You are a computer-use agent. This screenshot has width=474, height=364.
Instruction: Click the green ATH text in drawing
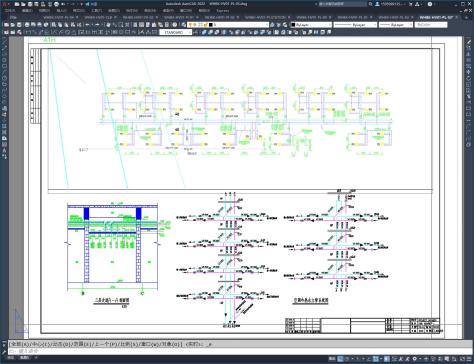point(50,40)
